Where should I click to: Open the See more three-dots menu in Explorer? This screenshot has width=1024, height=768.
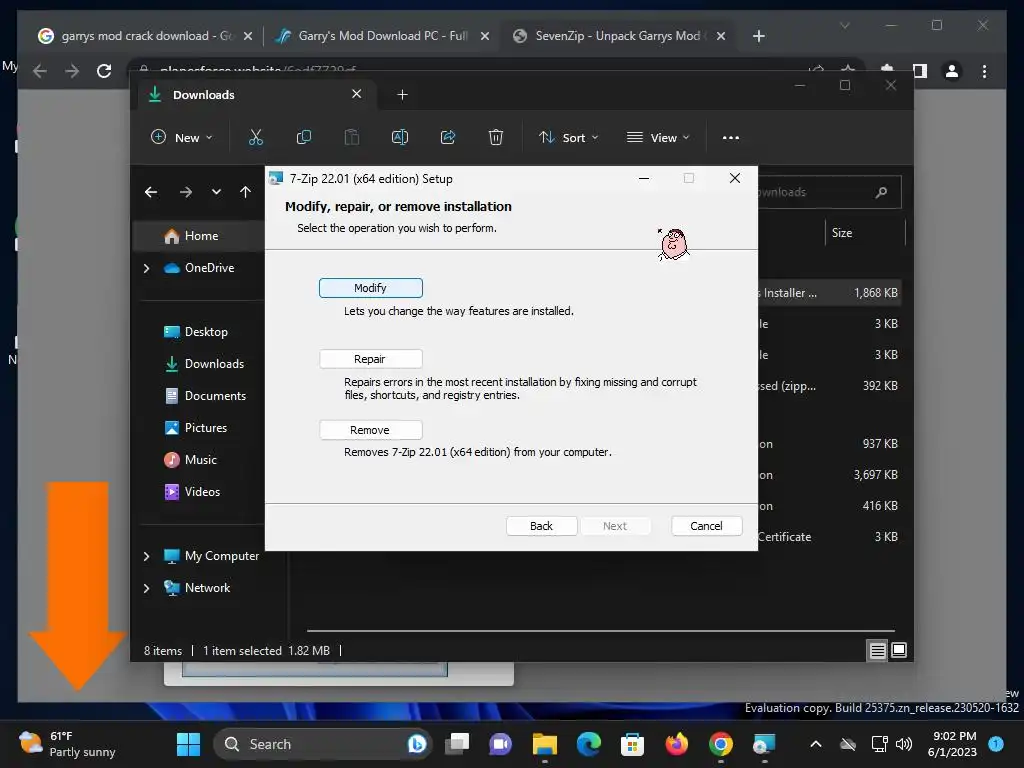coord(731,137)
